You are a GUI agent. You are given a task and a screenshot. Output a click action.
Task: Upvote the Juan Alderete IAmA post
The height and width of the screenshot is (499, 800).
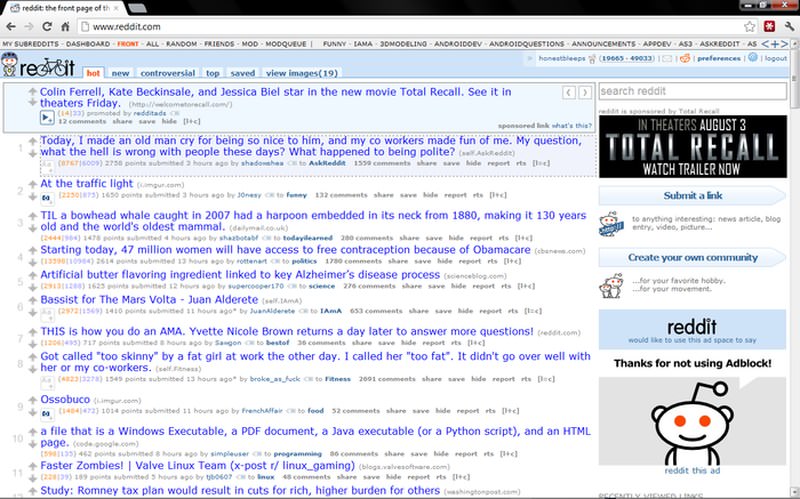coord(32,300)
